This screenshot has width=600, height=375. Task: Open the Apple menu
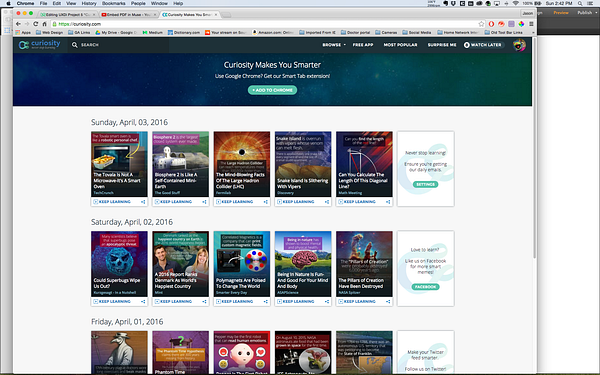point(8,3)
